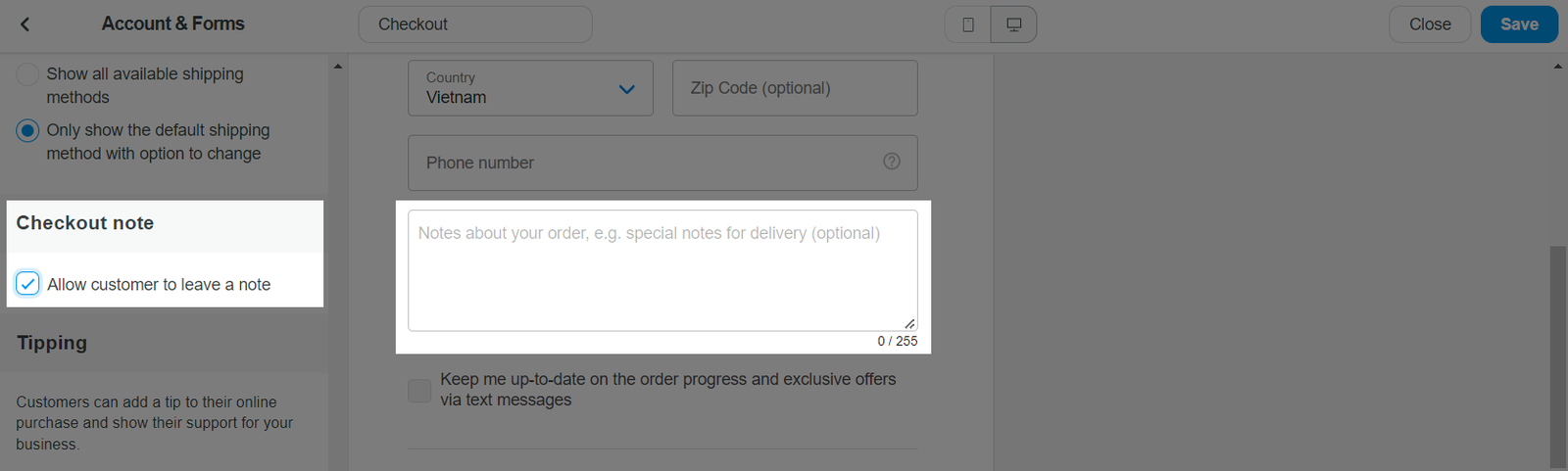
Task: Select Show all available shipping methods
Action: point(27,74)
